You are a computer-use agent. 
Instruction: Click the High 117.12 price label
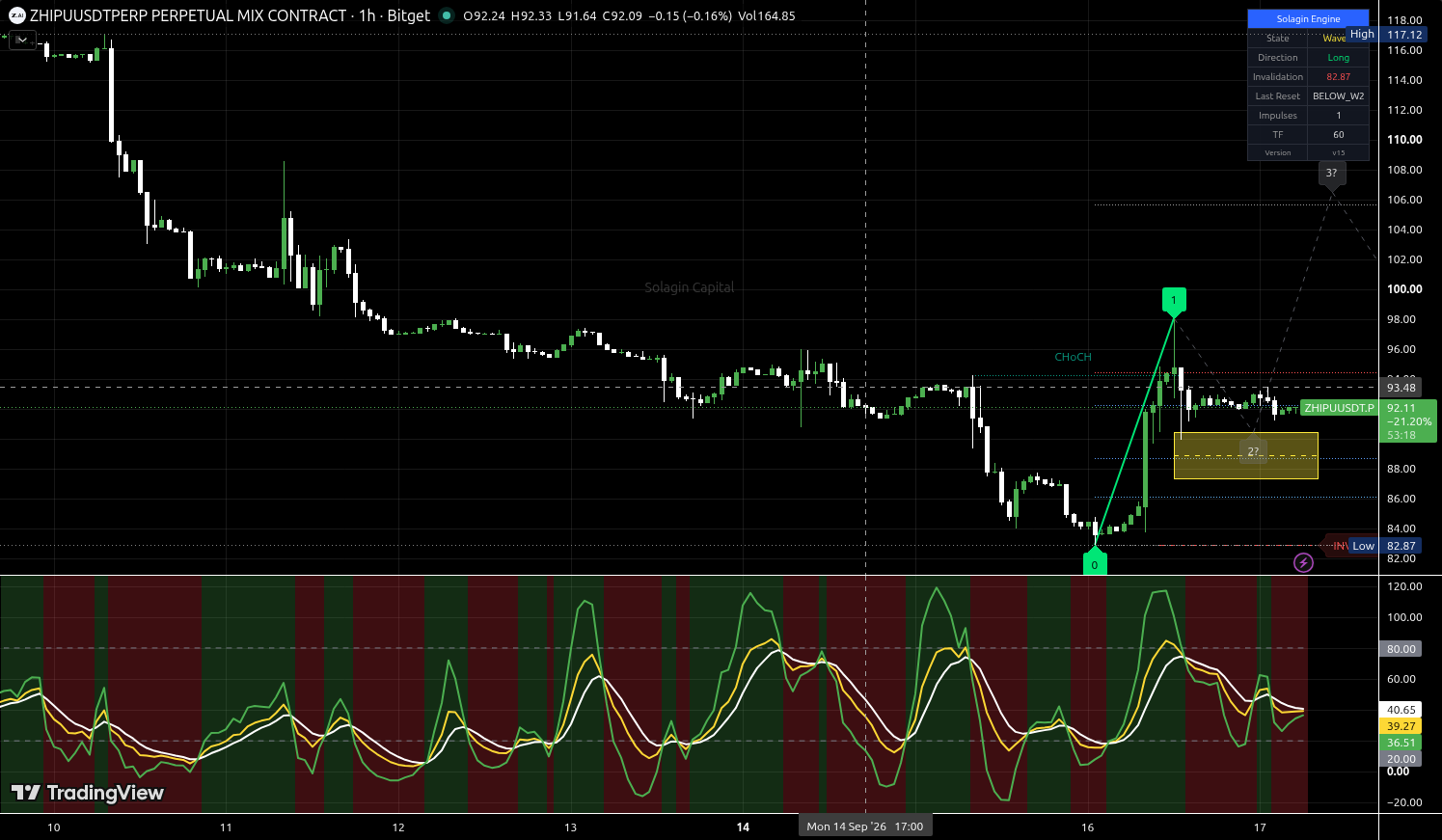pos(1386,34)
